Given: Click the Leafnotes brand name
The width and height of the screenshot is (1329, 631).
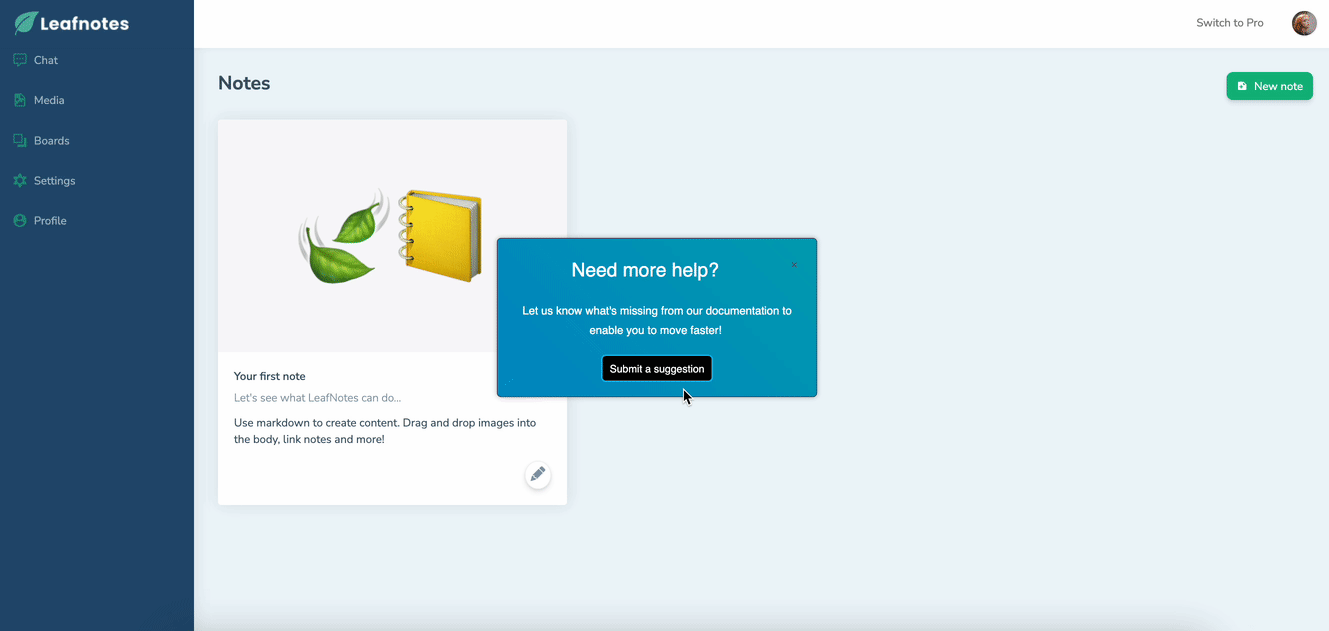Looking at the screenshot, I should [x=84, y=24].
